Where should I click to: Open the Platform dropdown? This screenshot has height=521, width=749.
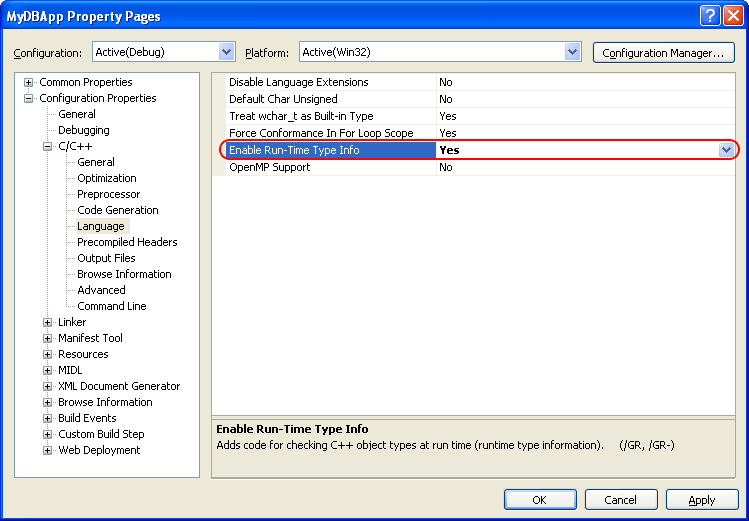coord(572,52)
